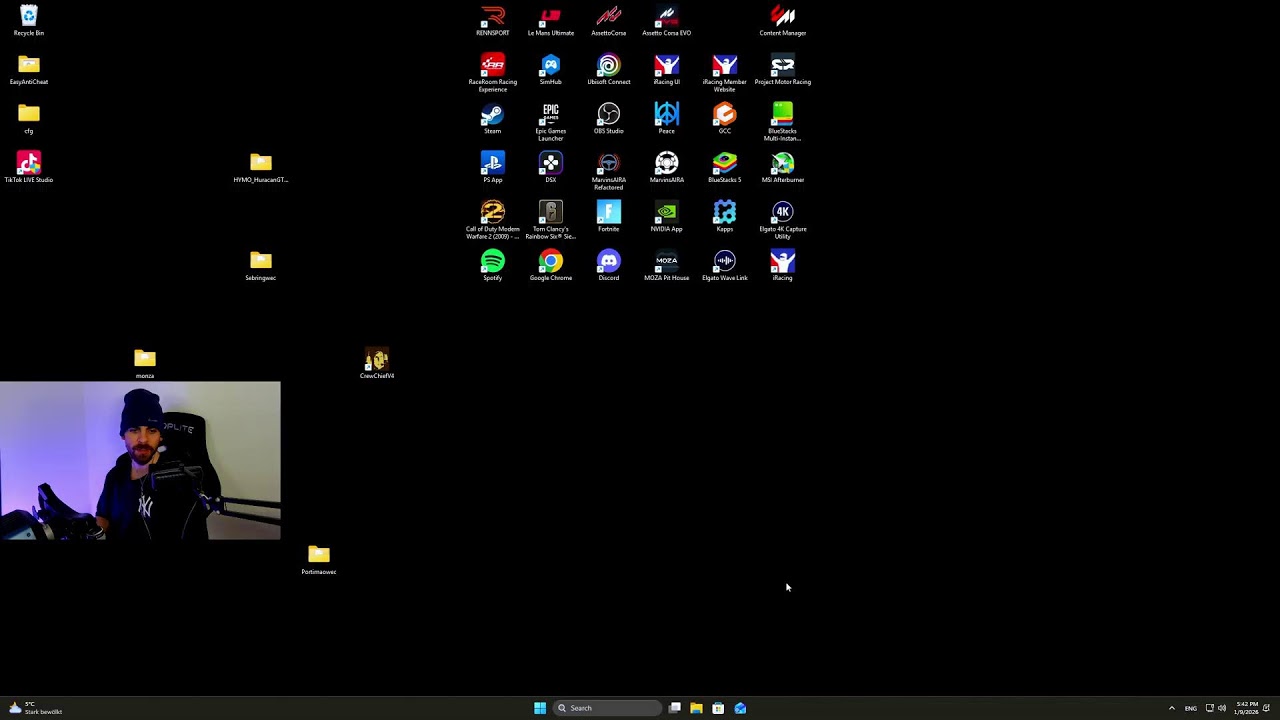Open the RENNSPORT desktop shortcut

[492, 20]
